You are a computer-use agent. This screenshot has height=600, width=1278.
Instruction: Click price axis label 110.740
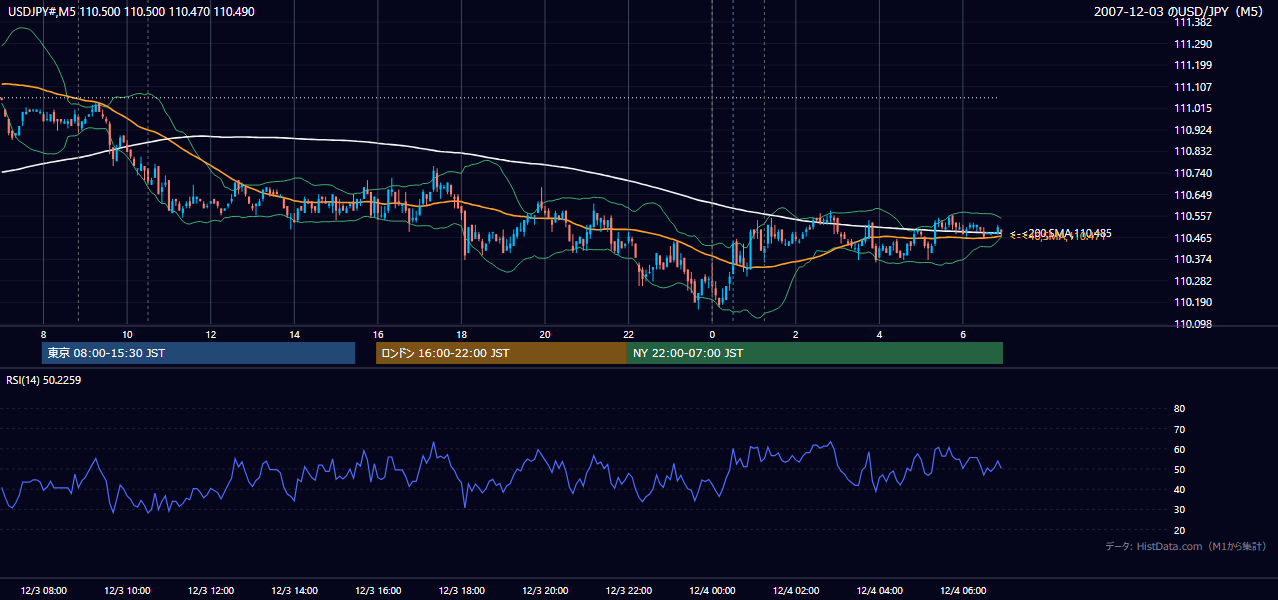(x=1193, y=173)
